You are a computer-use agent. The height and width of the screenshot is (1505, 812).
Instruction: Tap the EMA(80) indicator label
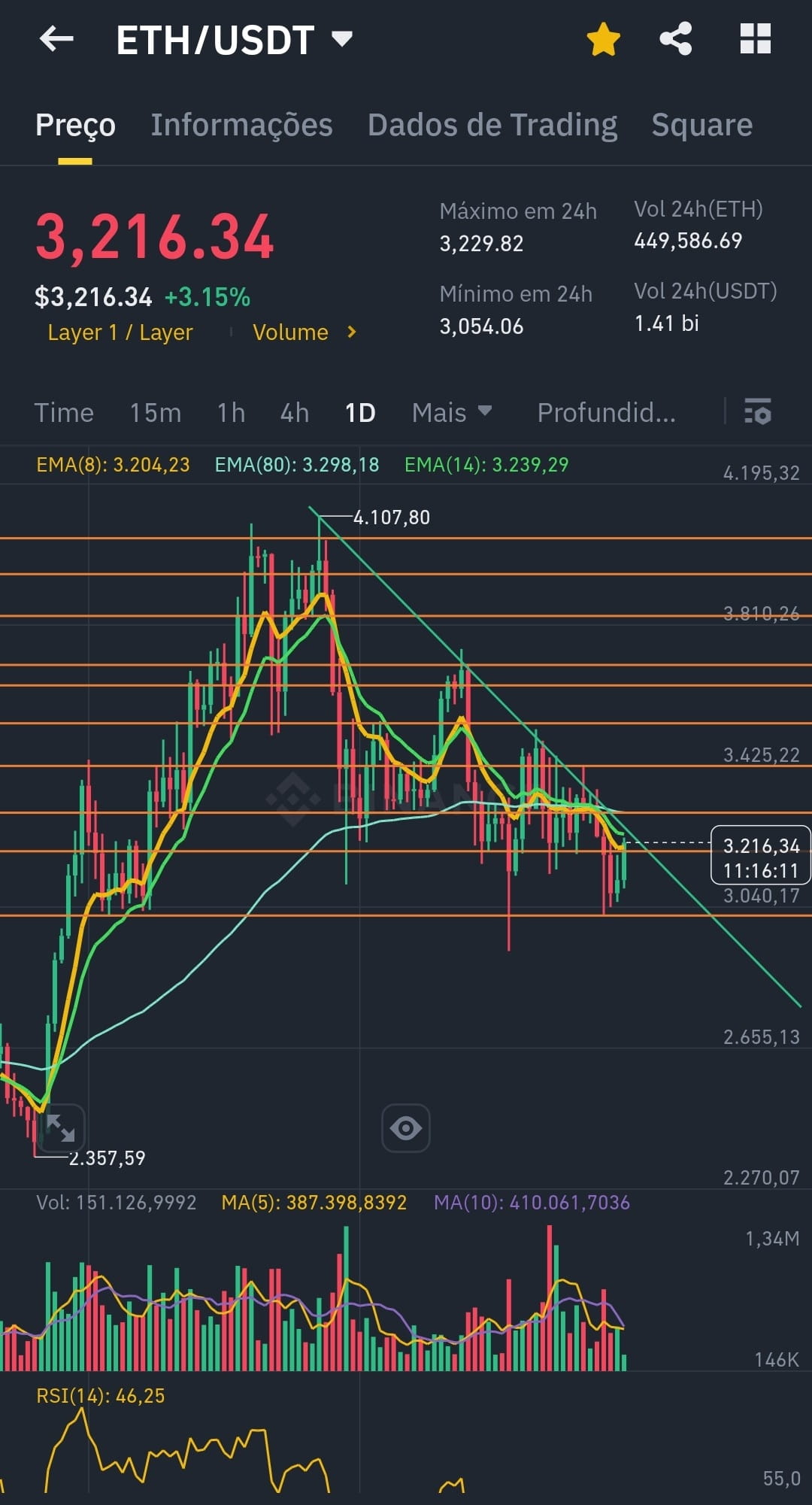tap(297, 465)
